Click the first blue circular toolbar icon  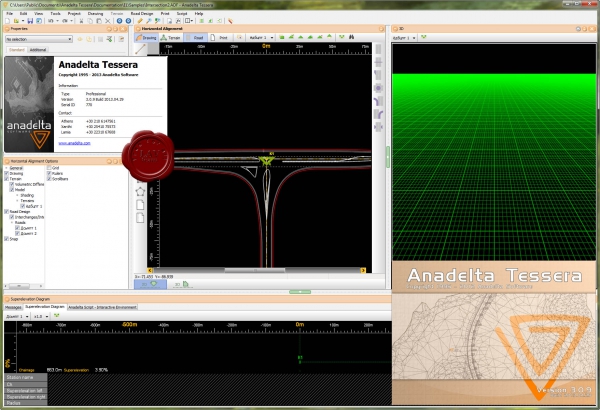pyautogui.click(x=119, y=21)
